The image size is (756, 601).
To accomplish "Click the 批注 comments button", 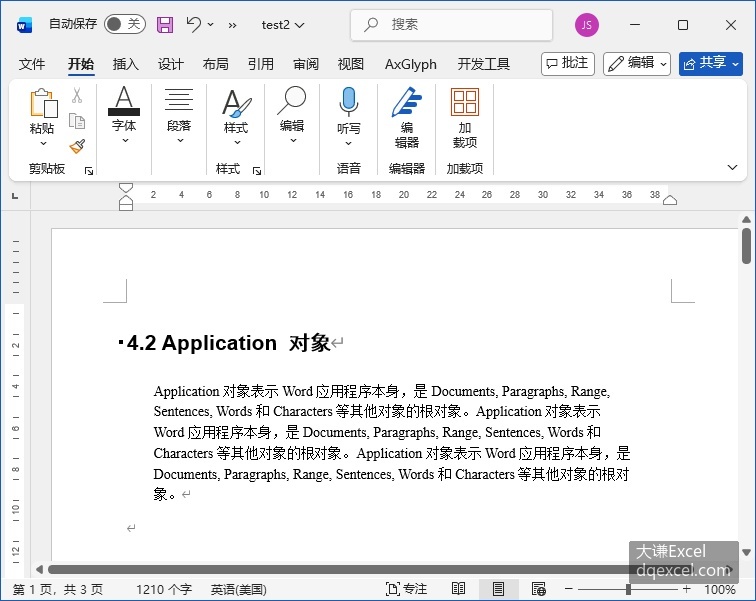I will pos(568,64).
